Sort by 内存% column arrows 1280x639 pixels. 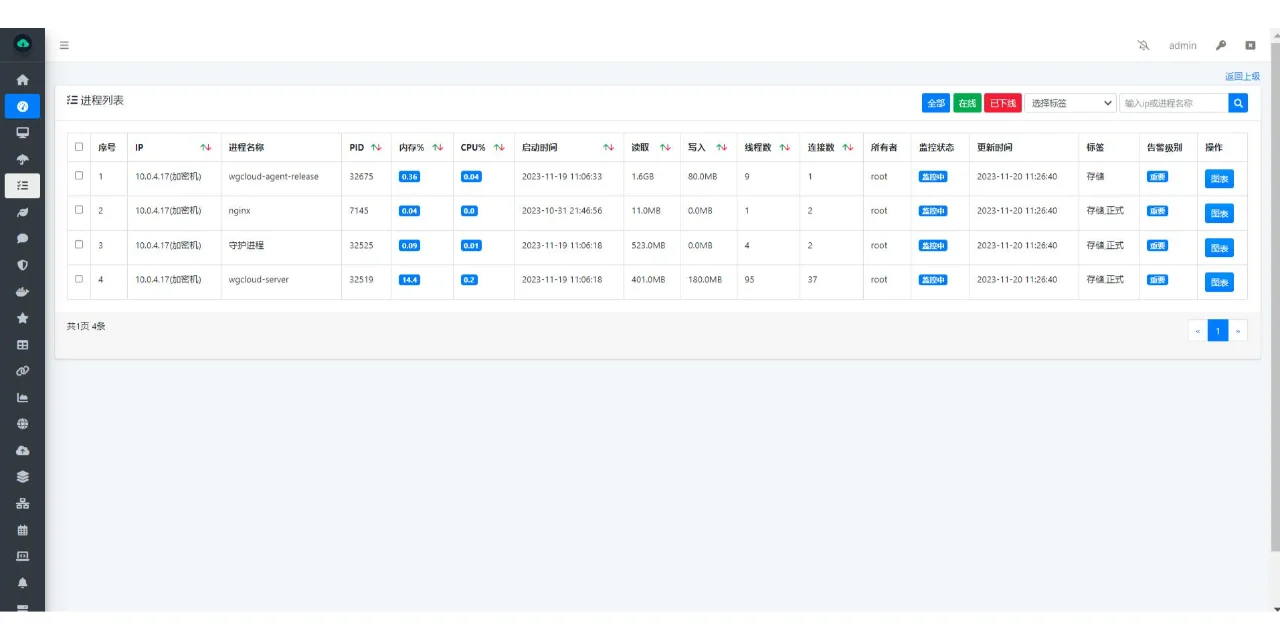(x=438, y=148)
